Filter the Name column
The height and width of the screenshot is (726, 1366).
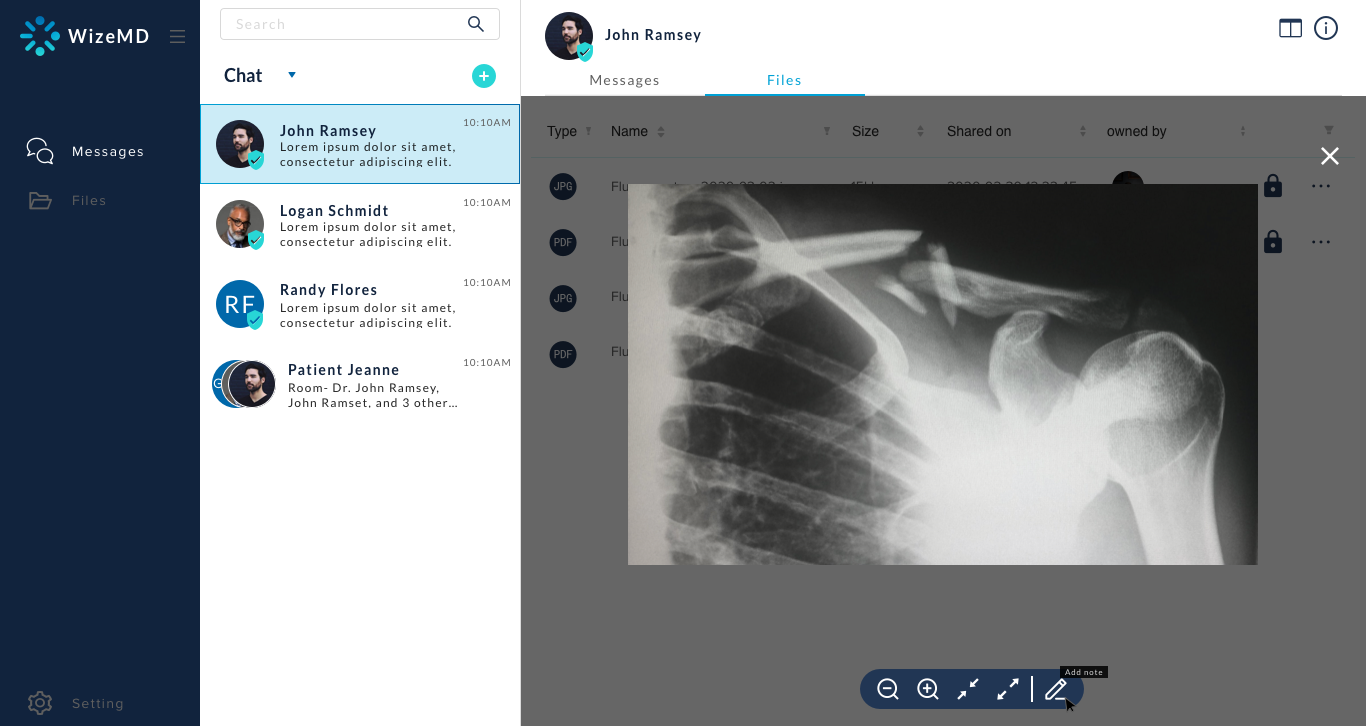826,131
